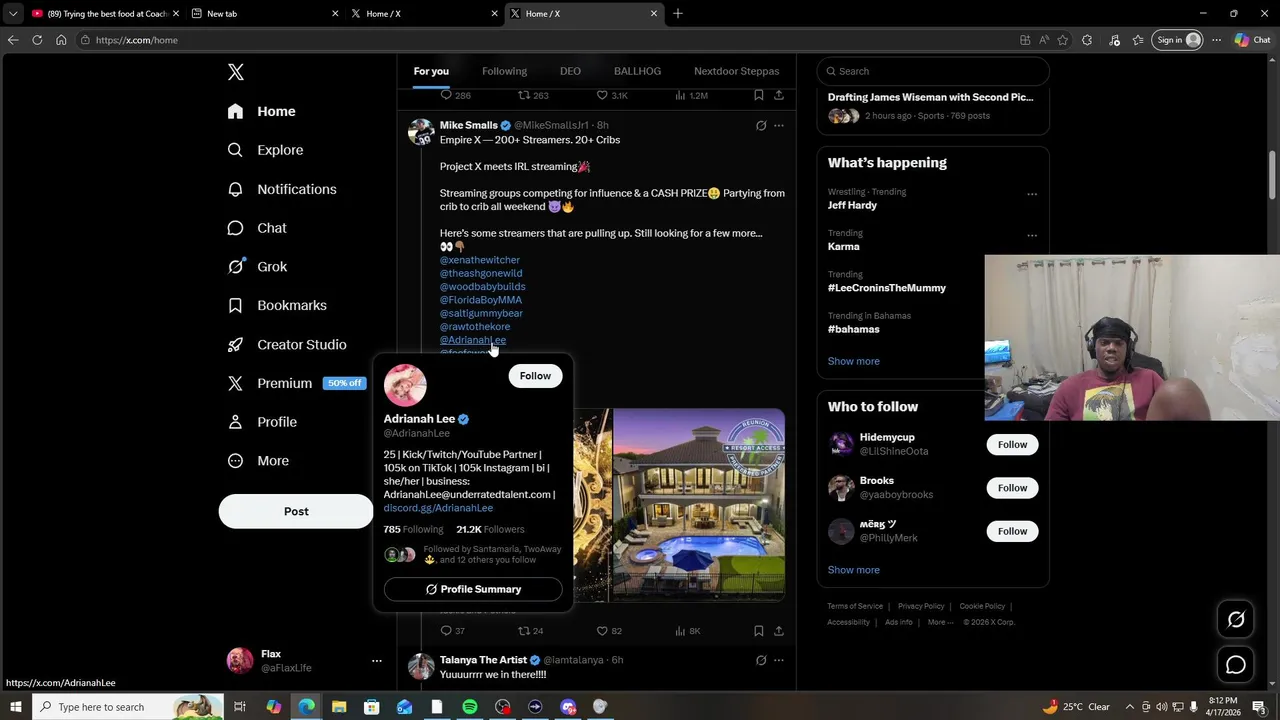
Task: Open Explore in the sidebar
Action: [265, 150]
